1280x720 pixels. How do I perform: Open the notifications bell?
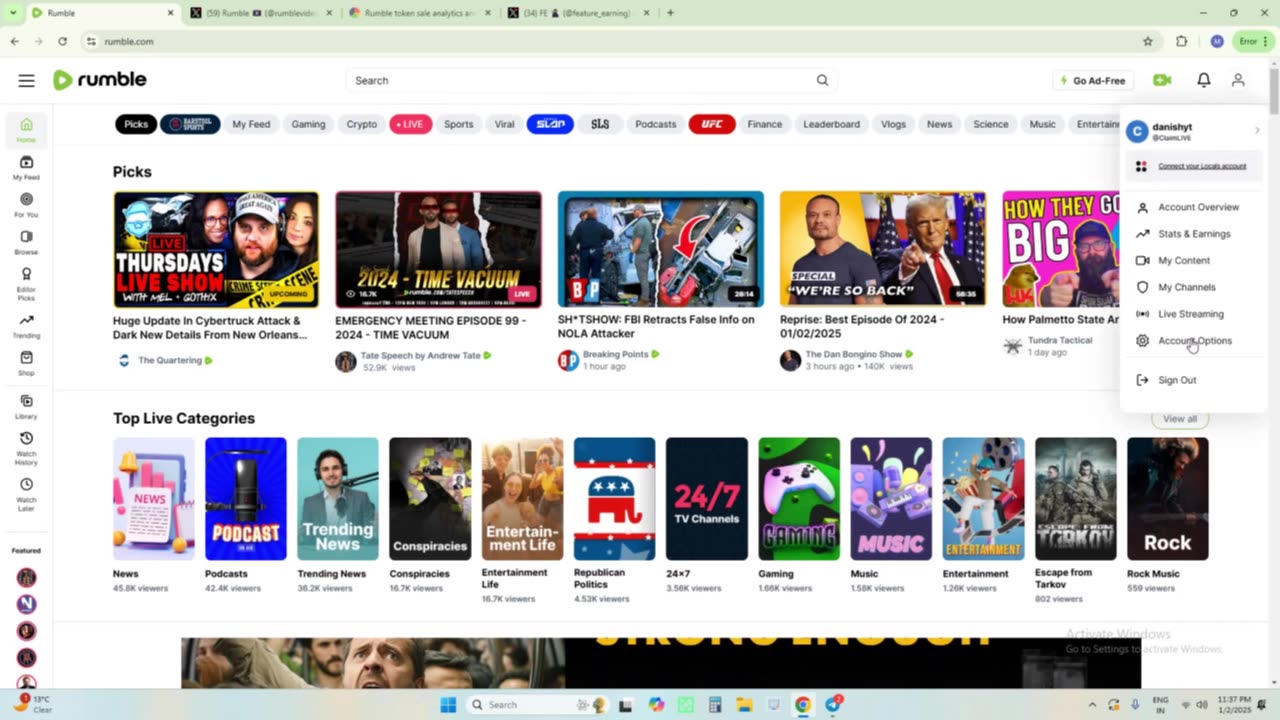[x=1204, y=80]
